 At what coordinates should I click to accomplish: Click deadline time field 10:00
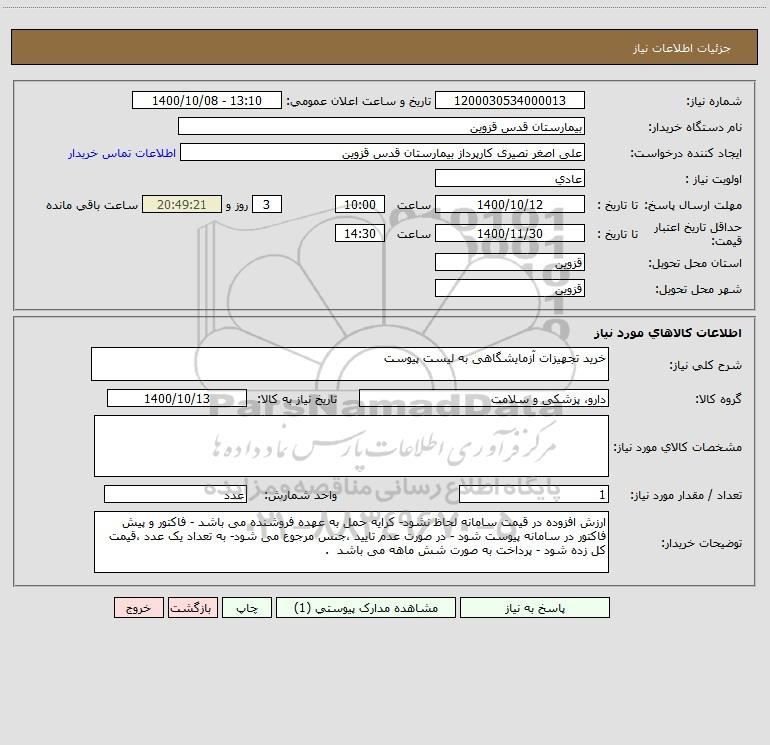[359, 204]
